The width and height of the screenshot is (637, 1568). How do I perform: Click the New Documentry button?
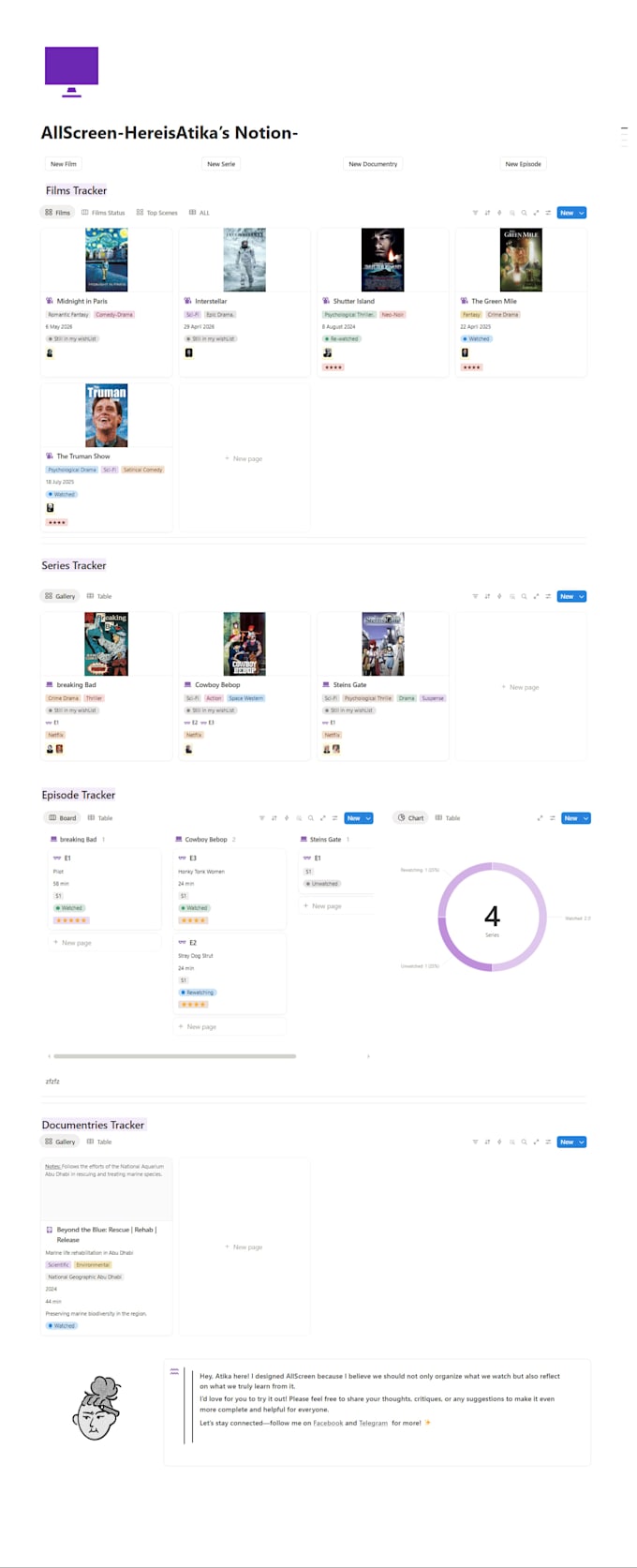[373, 164]
